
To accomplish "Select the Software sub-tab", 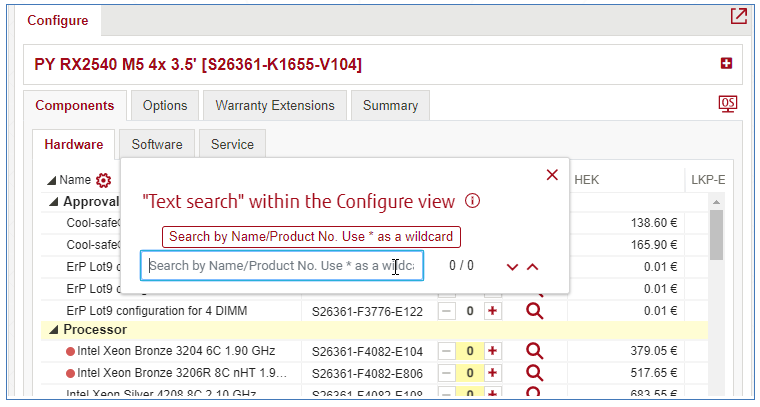I will click(157, 144).
